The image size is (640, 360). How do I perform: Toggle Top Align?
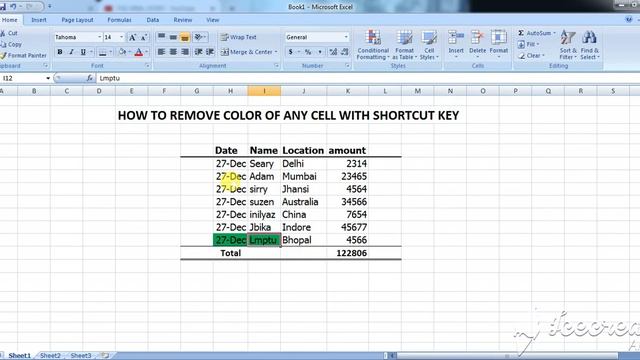click(162, 37)
